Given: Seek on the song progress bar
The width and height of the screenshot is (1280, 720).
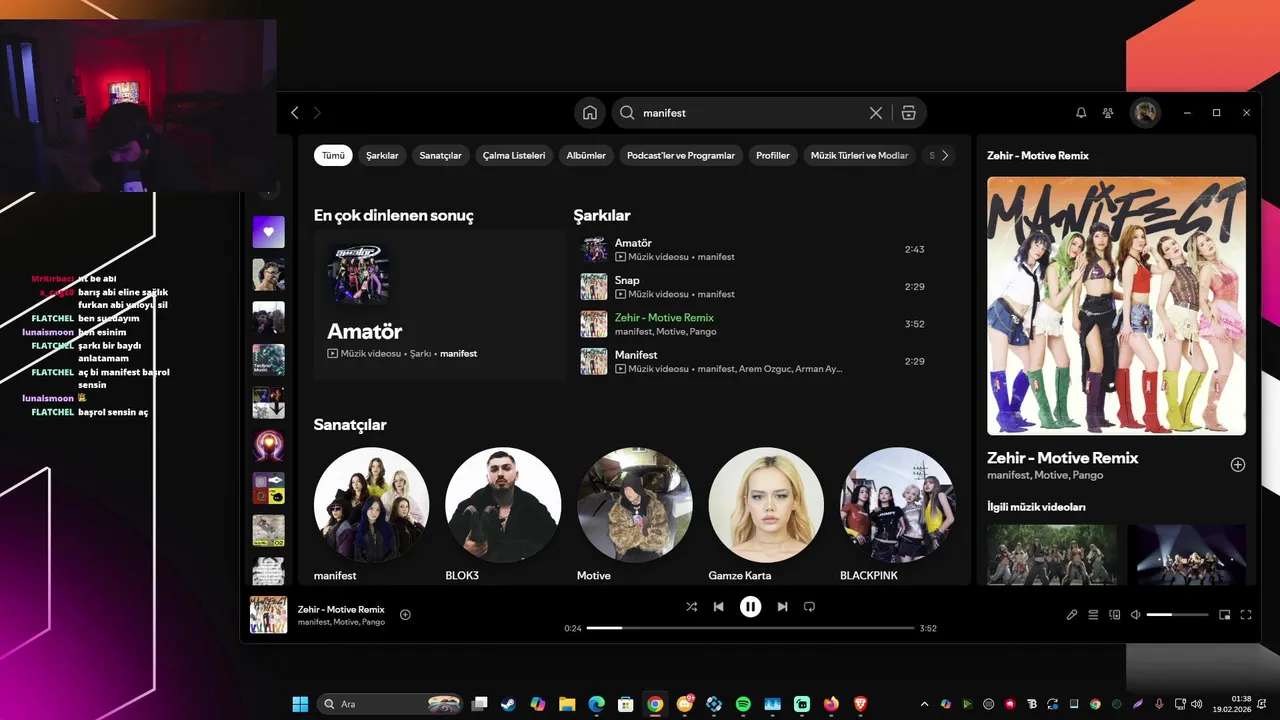Looking at the screenshot, I should point(750,628).
